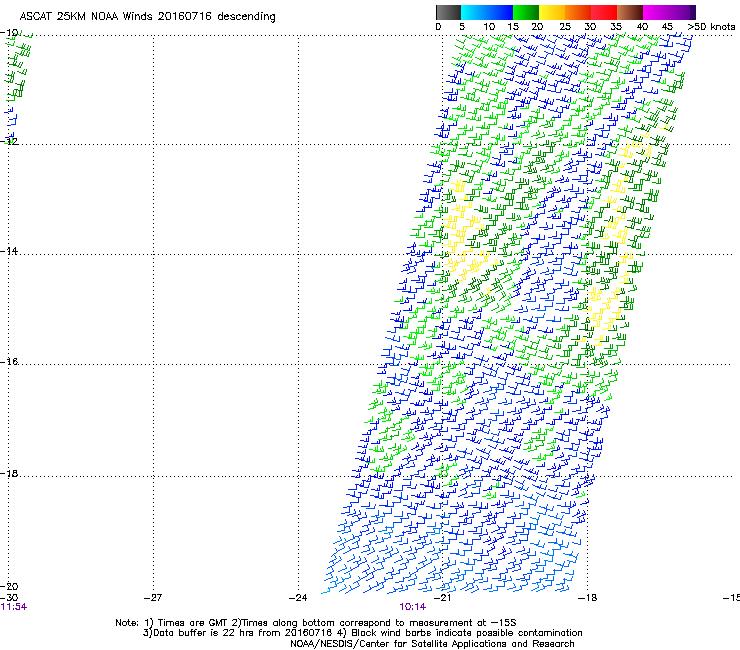Click the -12 latitude axis label
The image size is (740, 650).
(9, 141)
